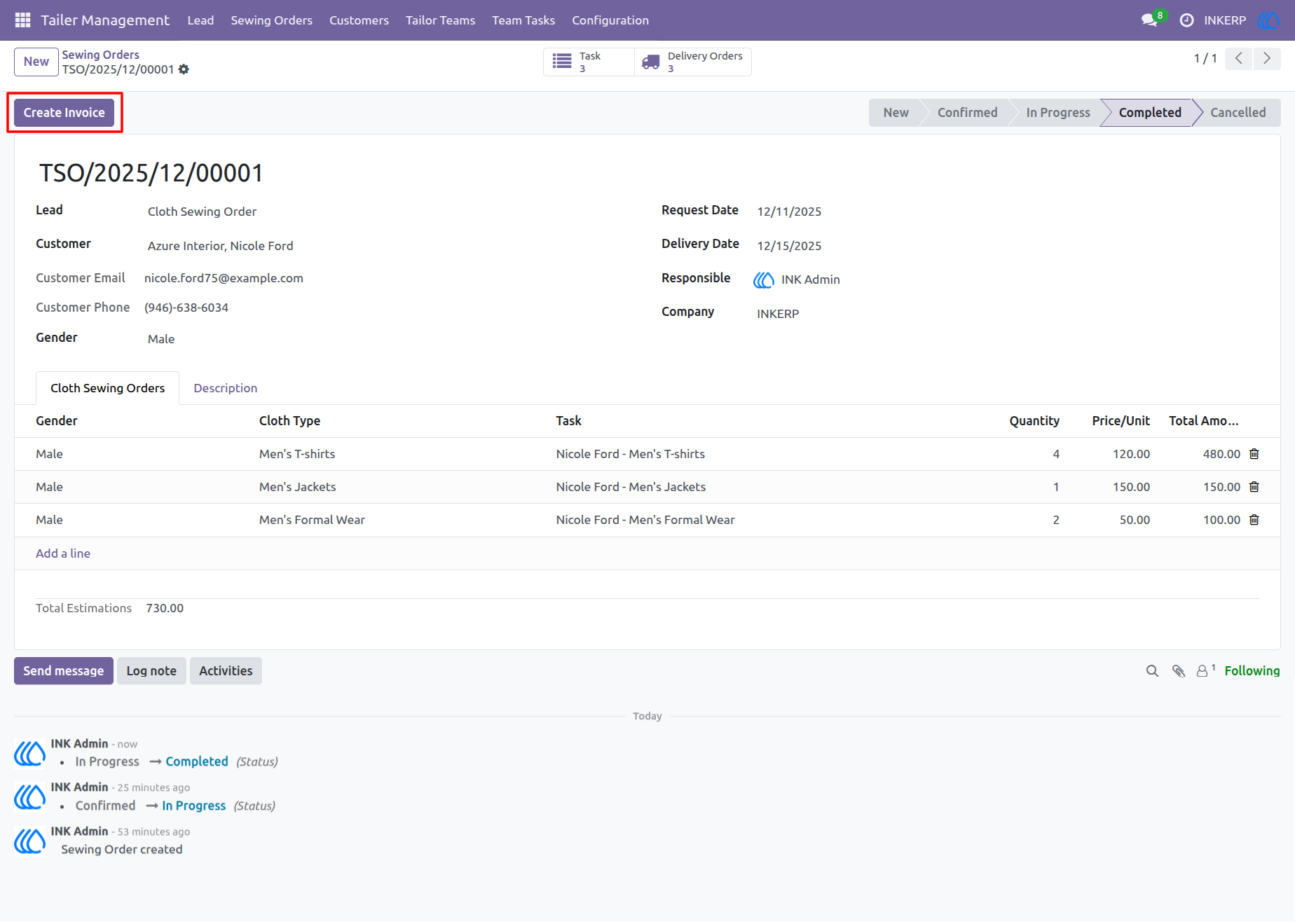Go to previous record arrow
This screenshot has width=1295, height=924.
[x=1239, y=58]
